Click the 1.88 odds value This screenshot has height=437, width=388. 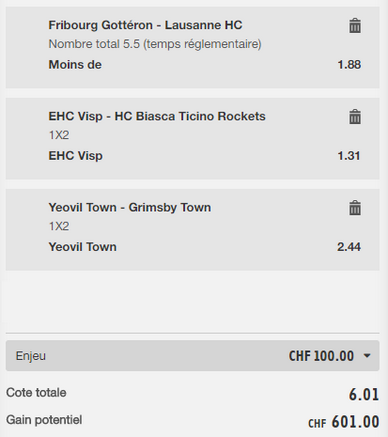[349, 65]
